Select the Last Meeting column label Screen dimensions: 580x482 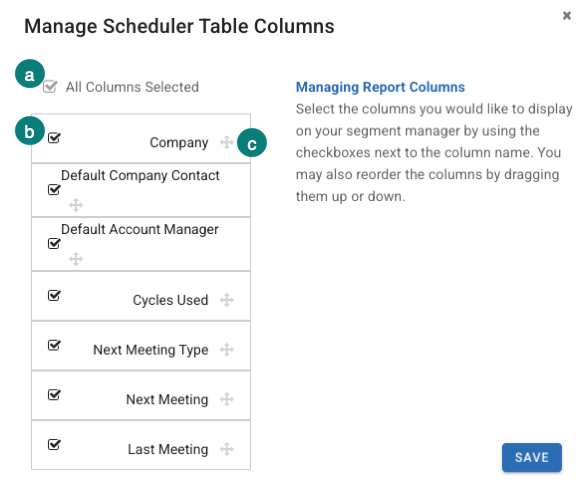[168, 449]
